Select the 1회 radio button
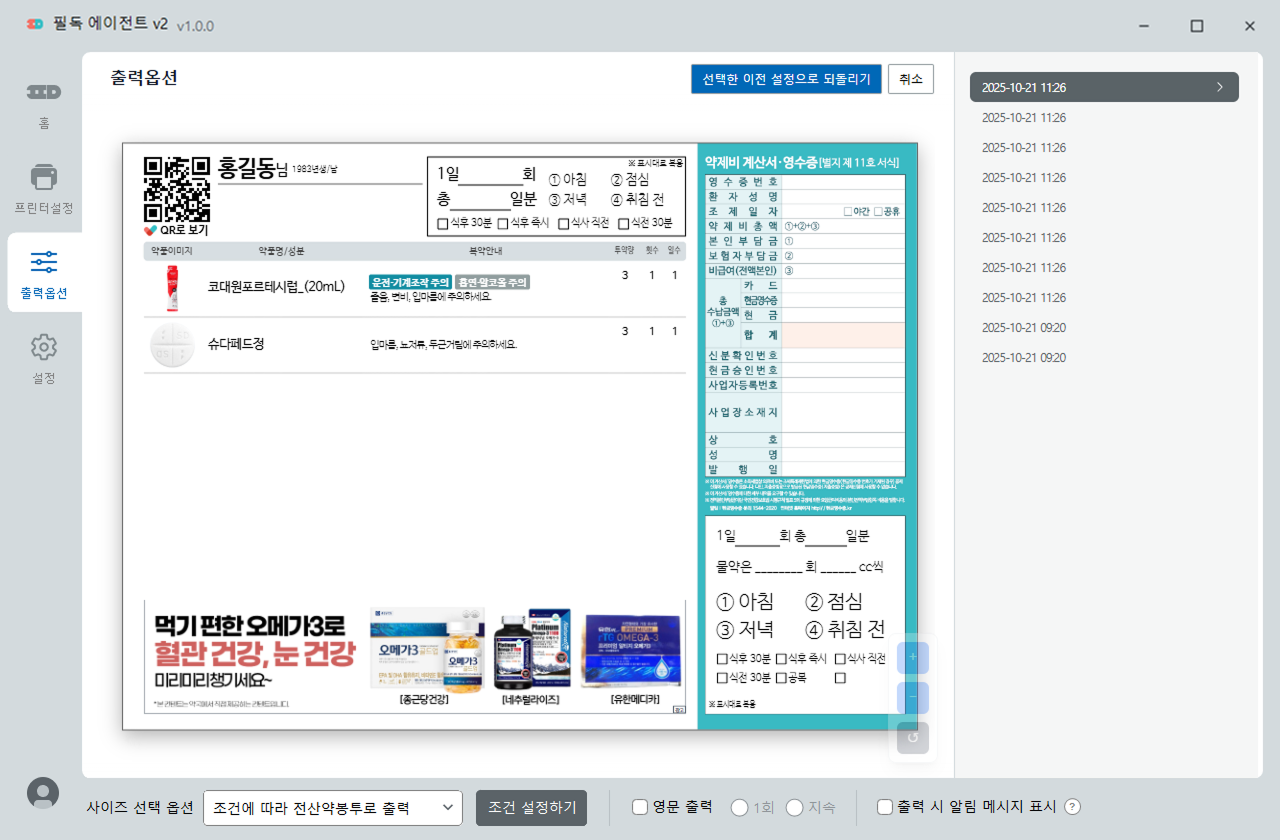Screen dimensions: 1280x840 pyautogui.click(x=740, y=807)
